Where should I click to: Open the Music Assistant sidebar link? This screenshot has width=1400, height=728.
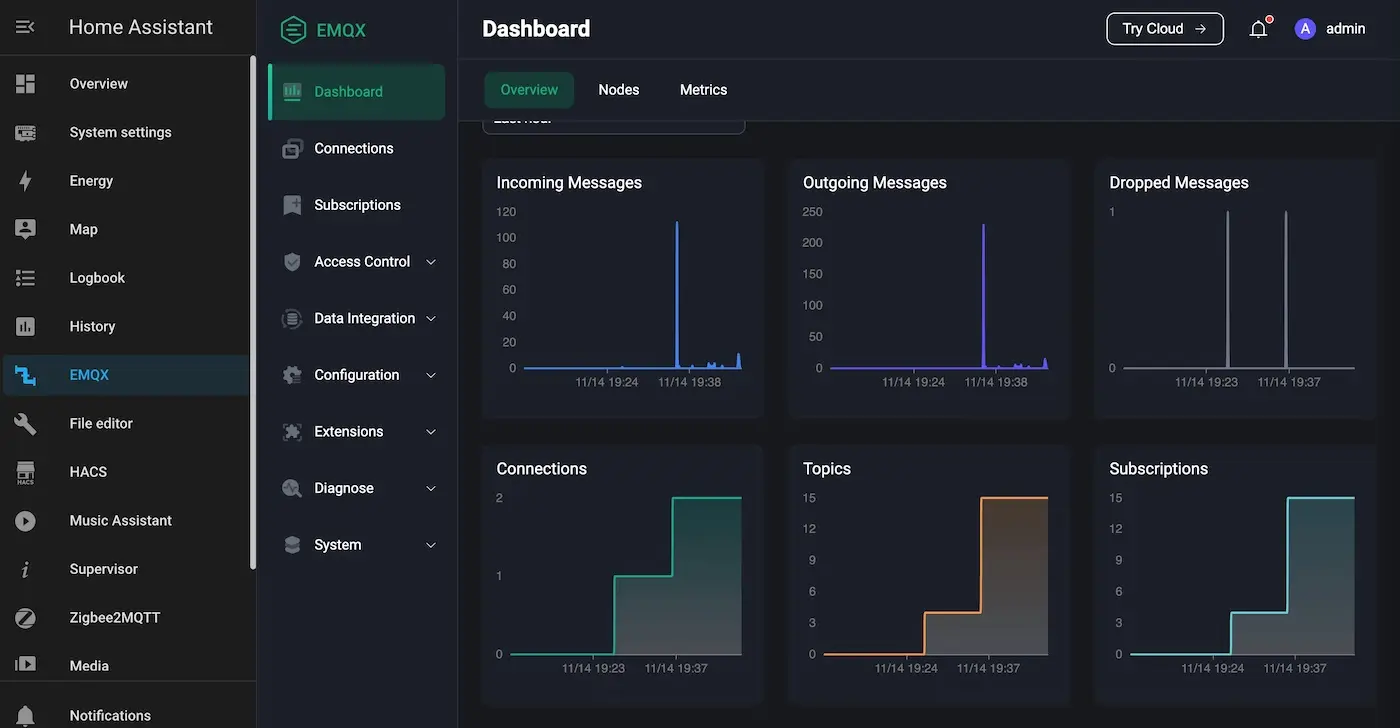[x=126, y=520]
